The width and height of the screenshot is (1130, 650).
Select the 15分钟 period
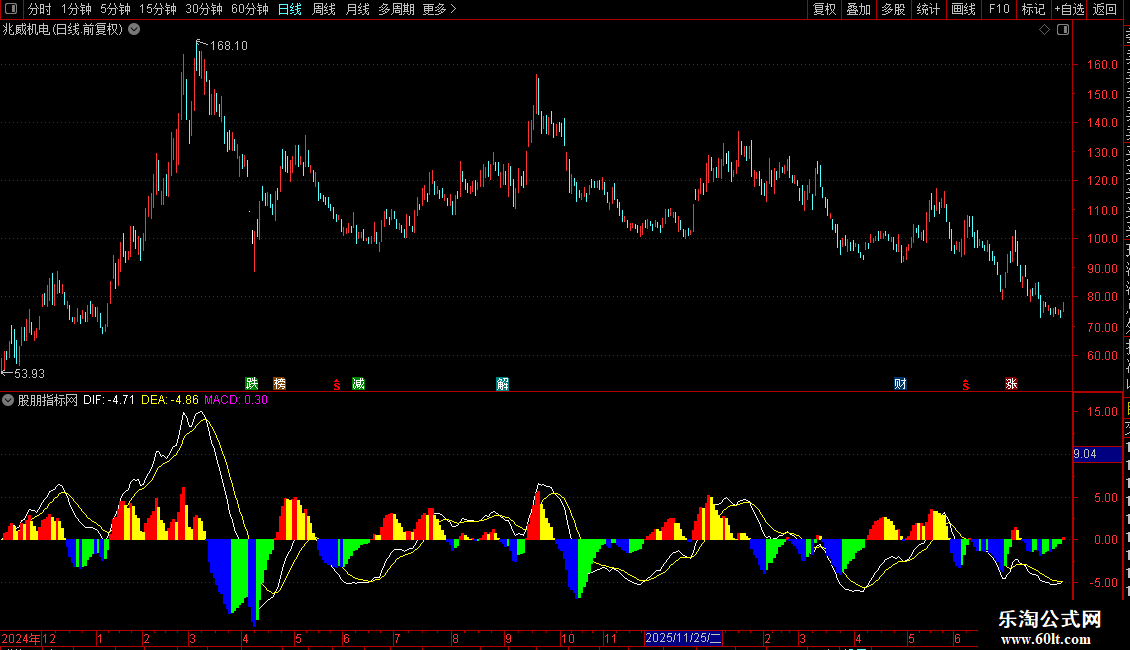158,9
